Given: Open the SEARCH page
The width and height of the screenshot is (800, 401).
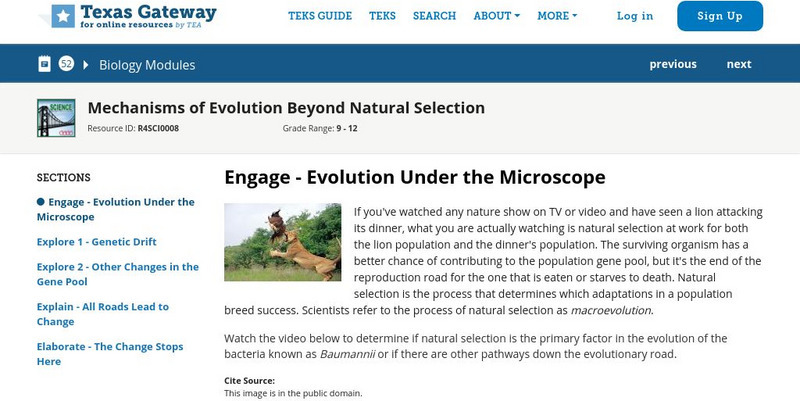Looking at the screenshot, I should [x=434, y=16].
